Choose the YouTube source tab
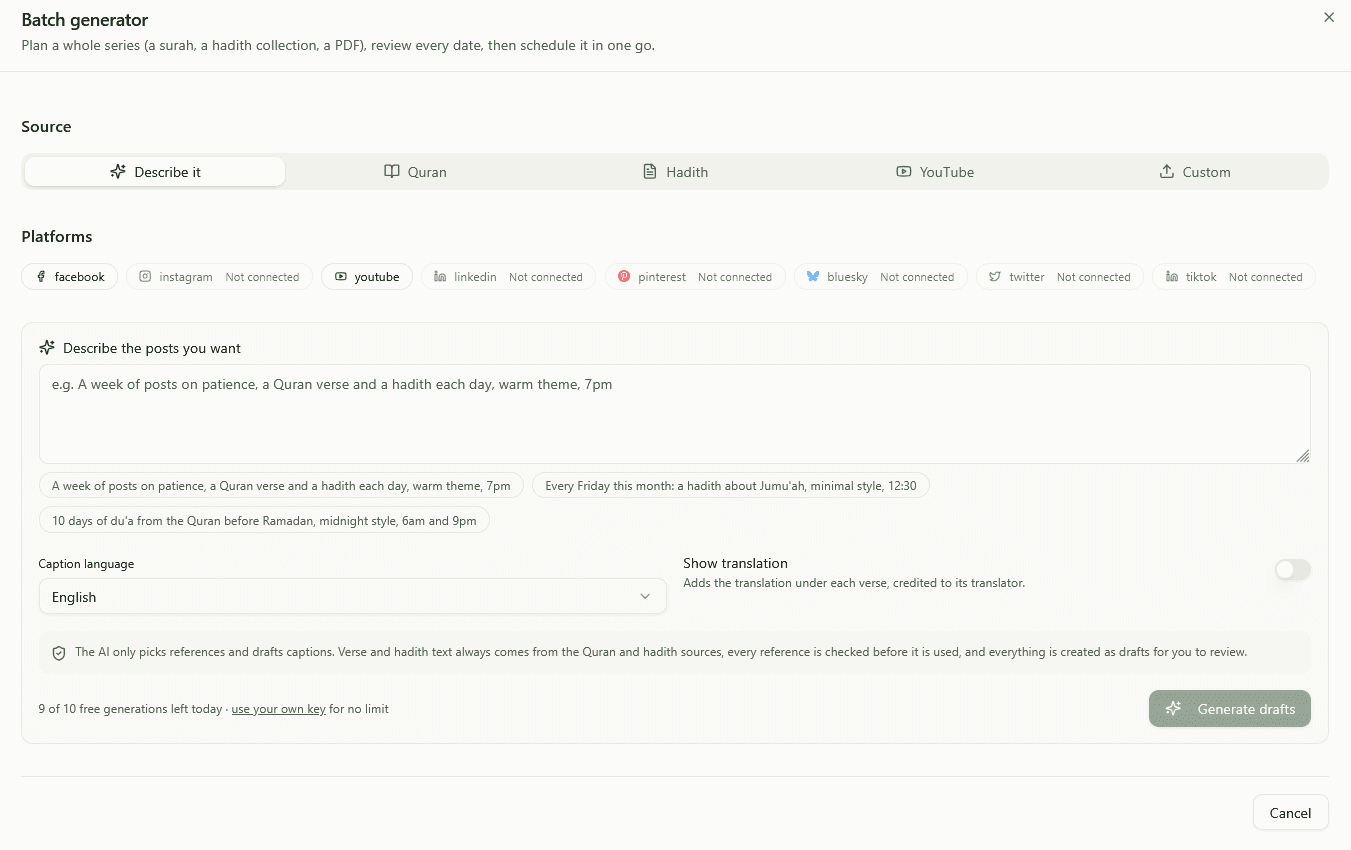This screenshot has width=1351, height=850. pos(935,172)
